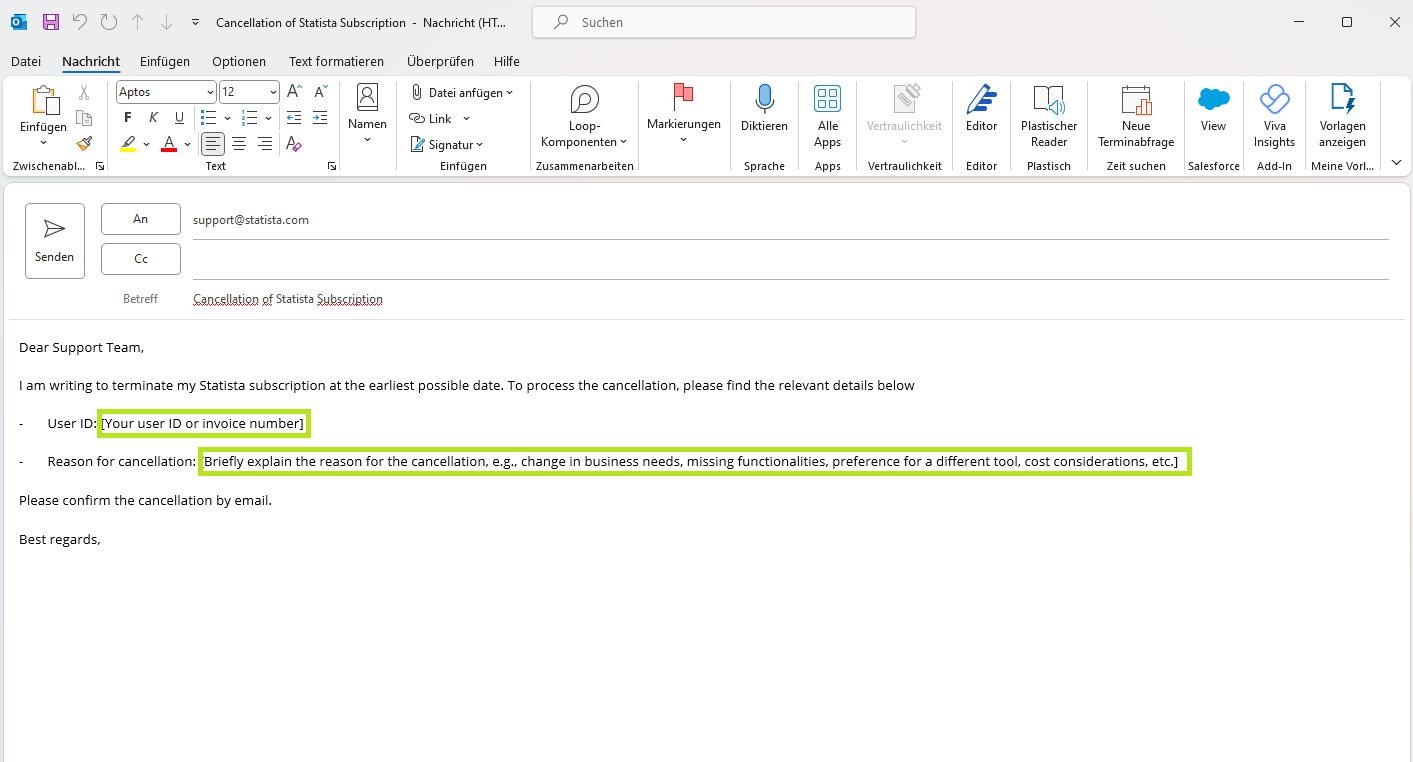Apply the yellow text highlight color
Screen dimensions: 1413x762
(x=128, y=144)
